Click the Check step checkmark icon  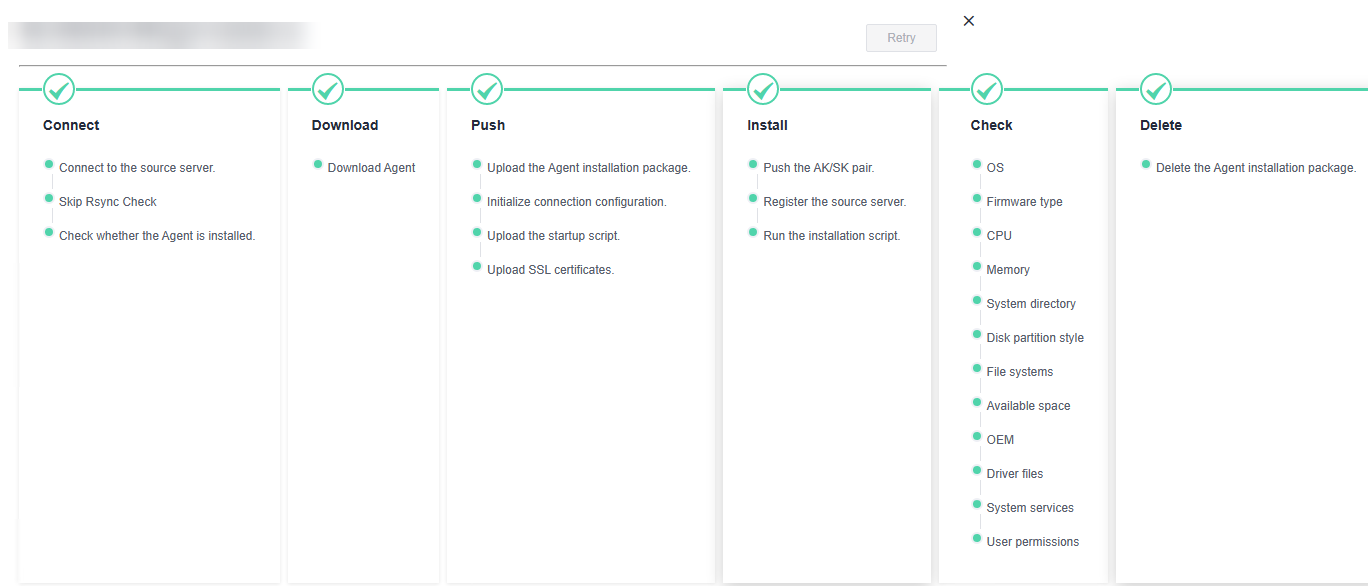(x=987, y=89)
